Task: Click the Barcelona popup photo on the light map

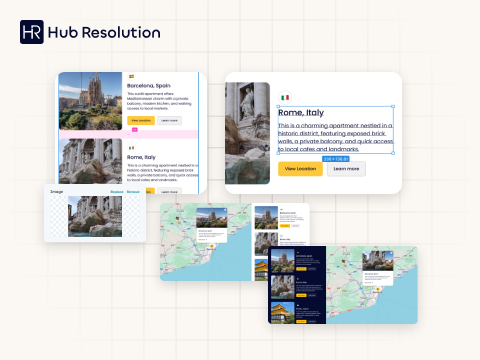Action: (x=212, y=218)
